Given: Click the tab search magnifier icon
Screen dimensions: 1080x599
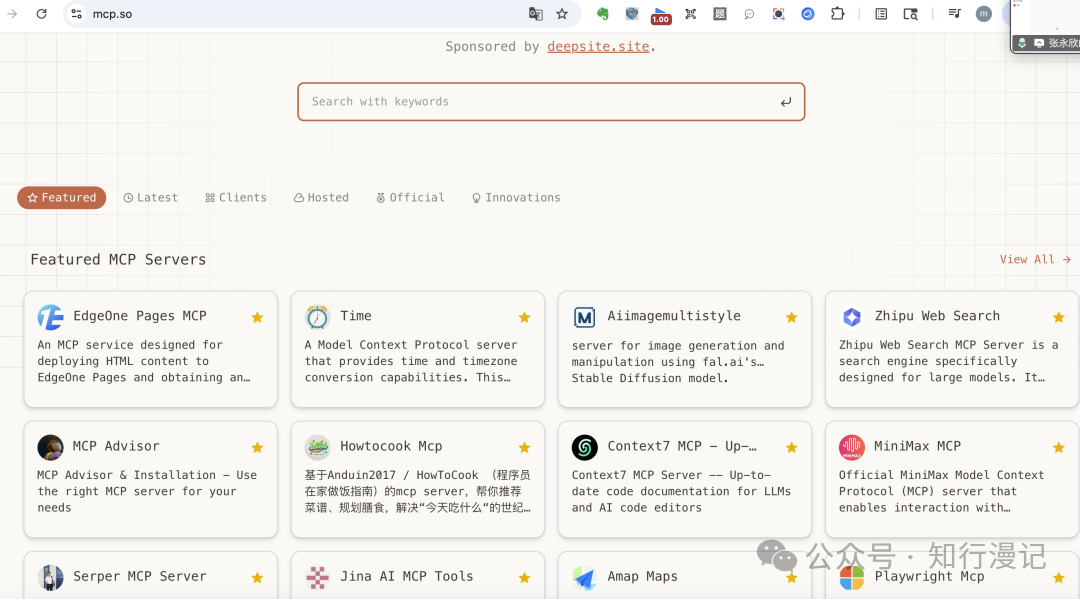Looking at the screenshot, I should [911, 14].
